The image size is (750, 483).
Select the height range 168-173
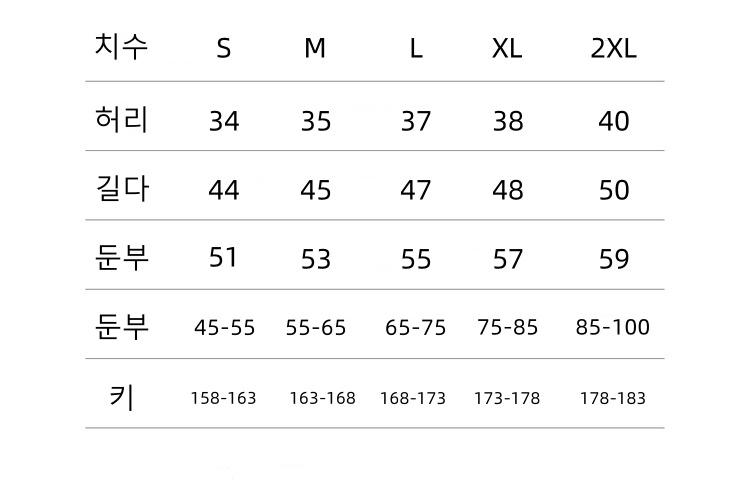413,398
